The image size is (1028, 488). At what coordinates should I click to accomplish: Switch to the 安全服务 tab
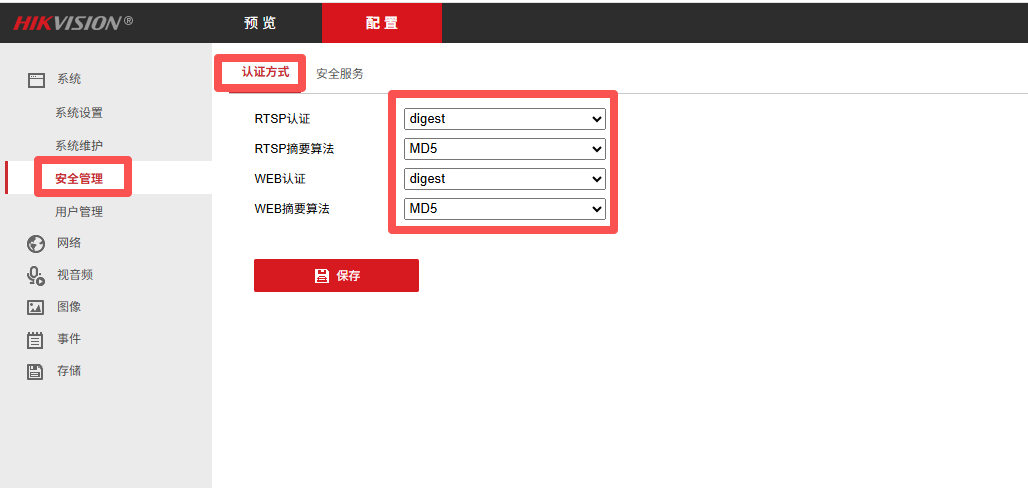click(340, 74)
